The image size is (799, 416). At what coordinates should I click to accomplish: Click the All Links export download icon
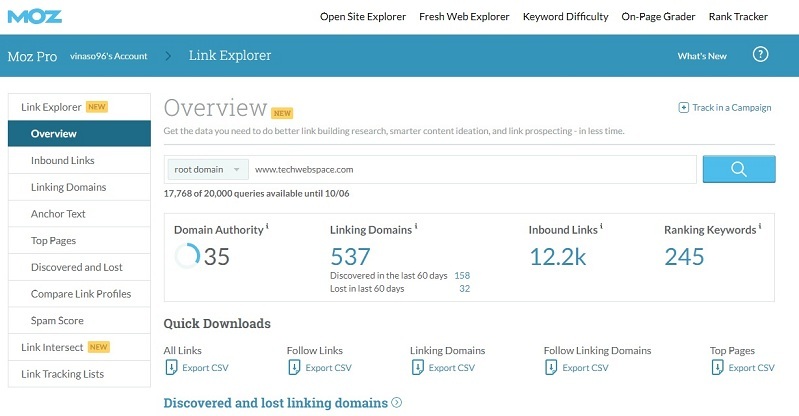(x=170, y=368)
